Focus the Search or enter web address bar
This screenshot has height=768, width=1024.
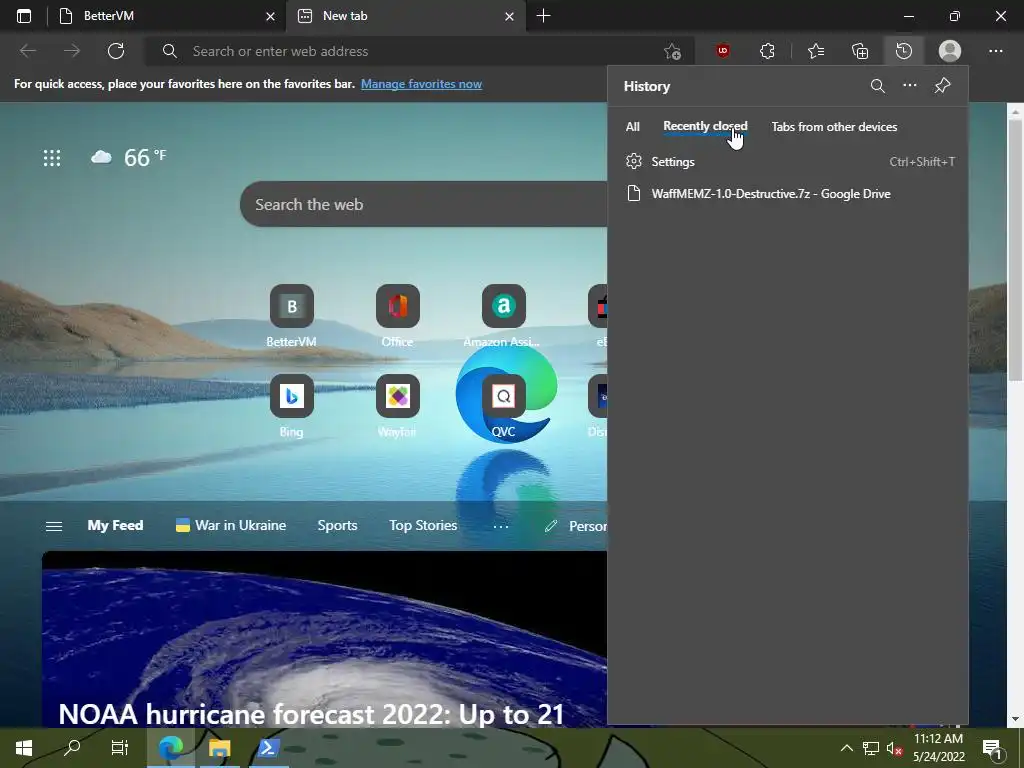point(418,51)
